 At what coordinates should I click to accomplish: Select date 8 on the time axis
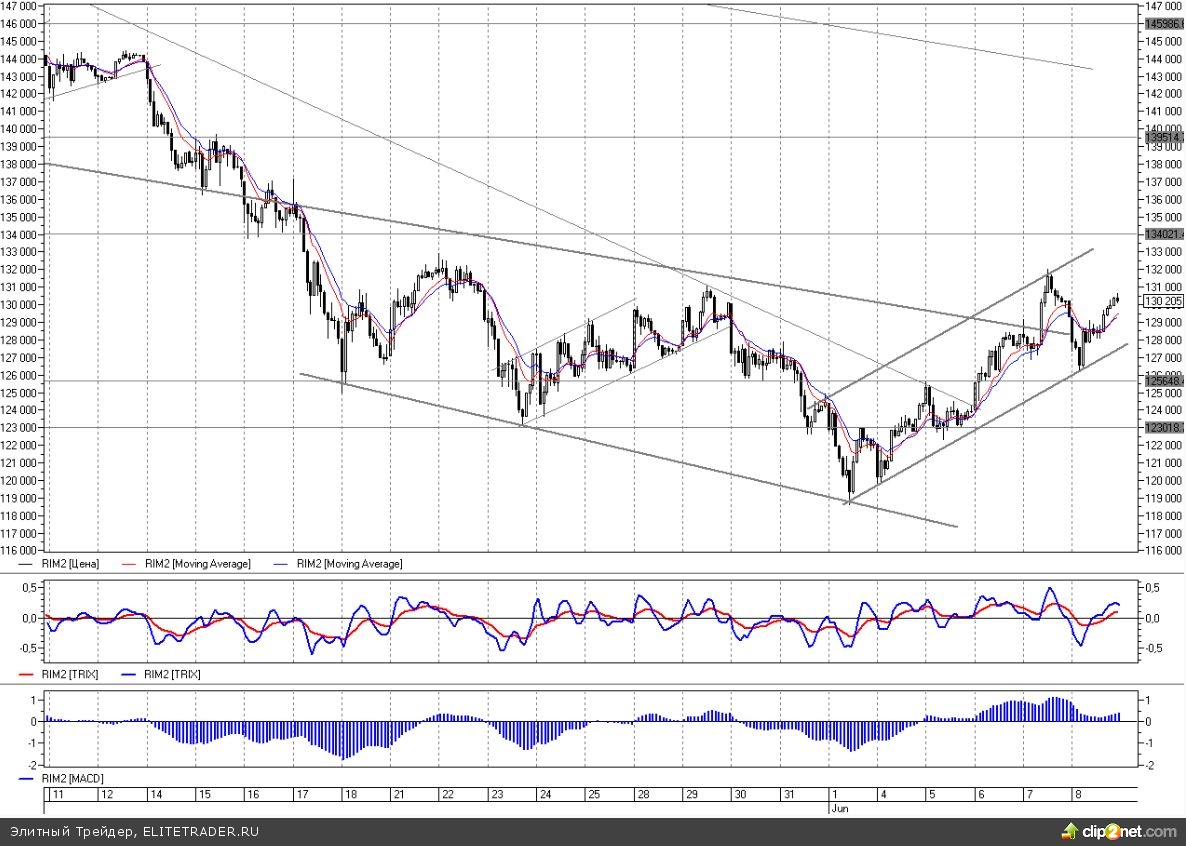coord(1077,794)
